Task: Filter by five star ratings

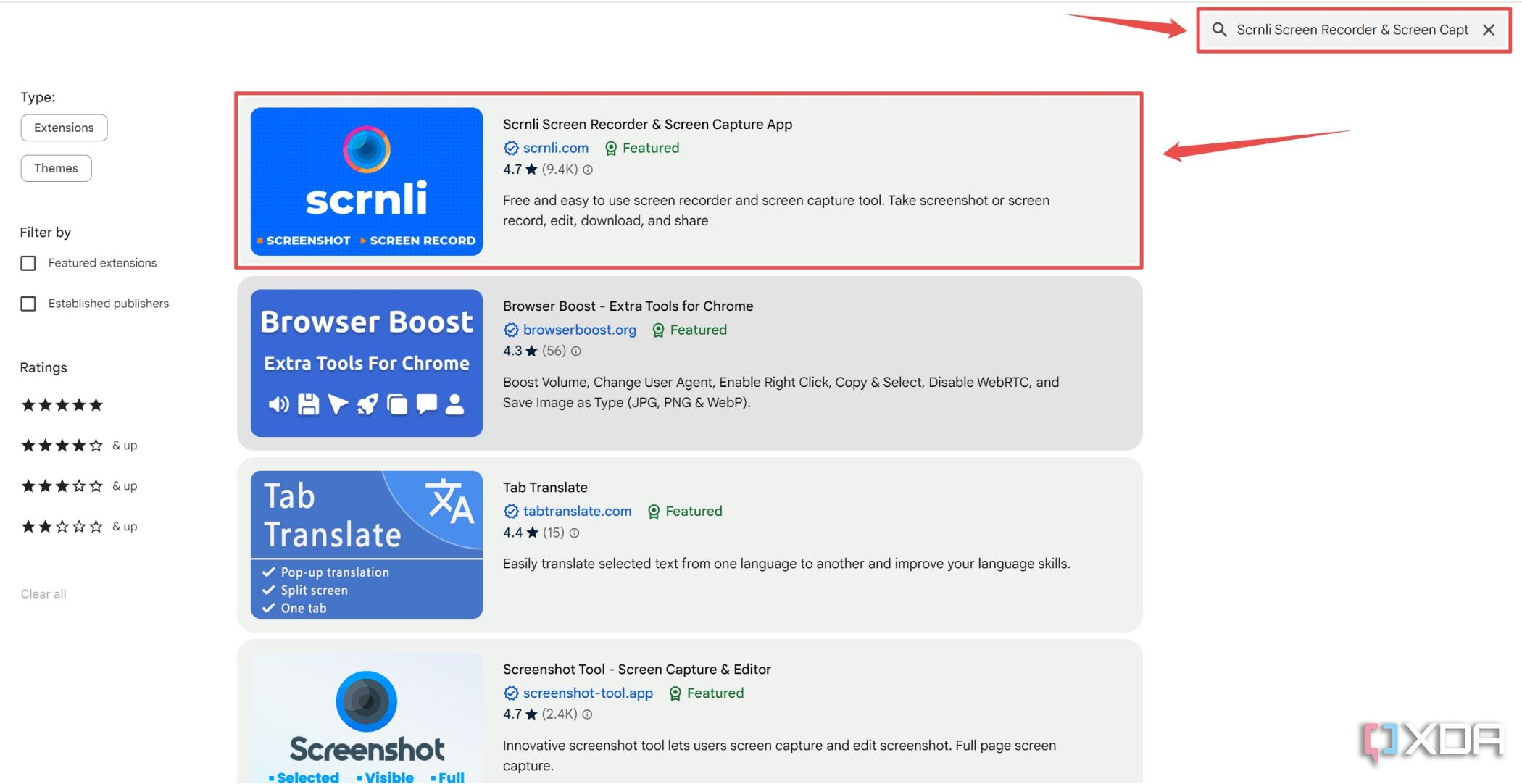Action: [x=62, y=405]
